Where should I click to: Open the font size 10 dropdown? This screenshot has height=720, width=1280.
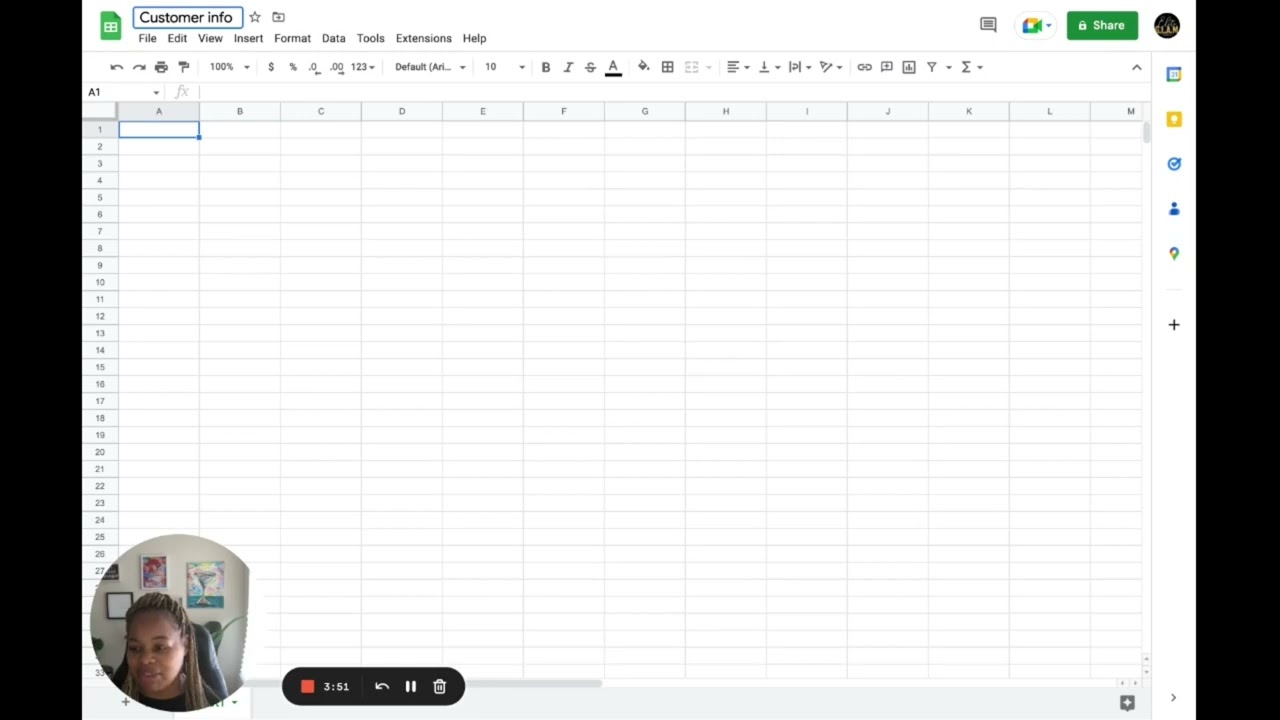click(x=505, y=67)
